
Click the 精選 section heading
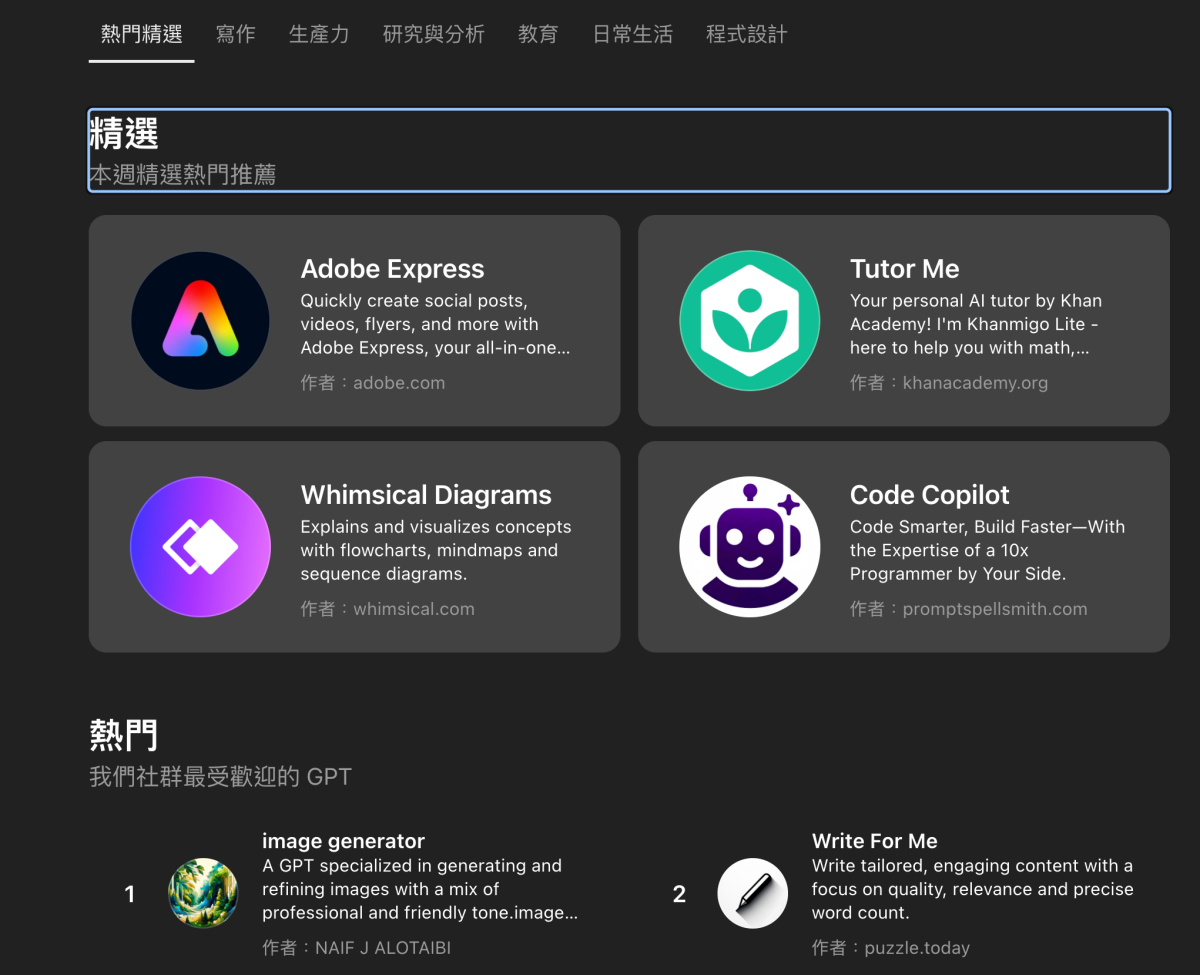[x=124, y=134]
